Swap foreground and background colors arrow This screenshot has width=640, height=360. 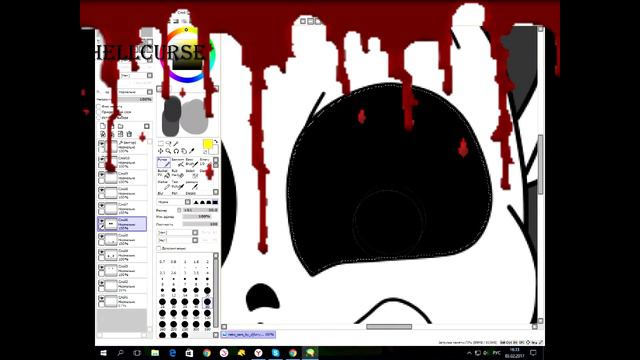click(x=216, y=142)
